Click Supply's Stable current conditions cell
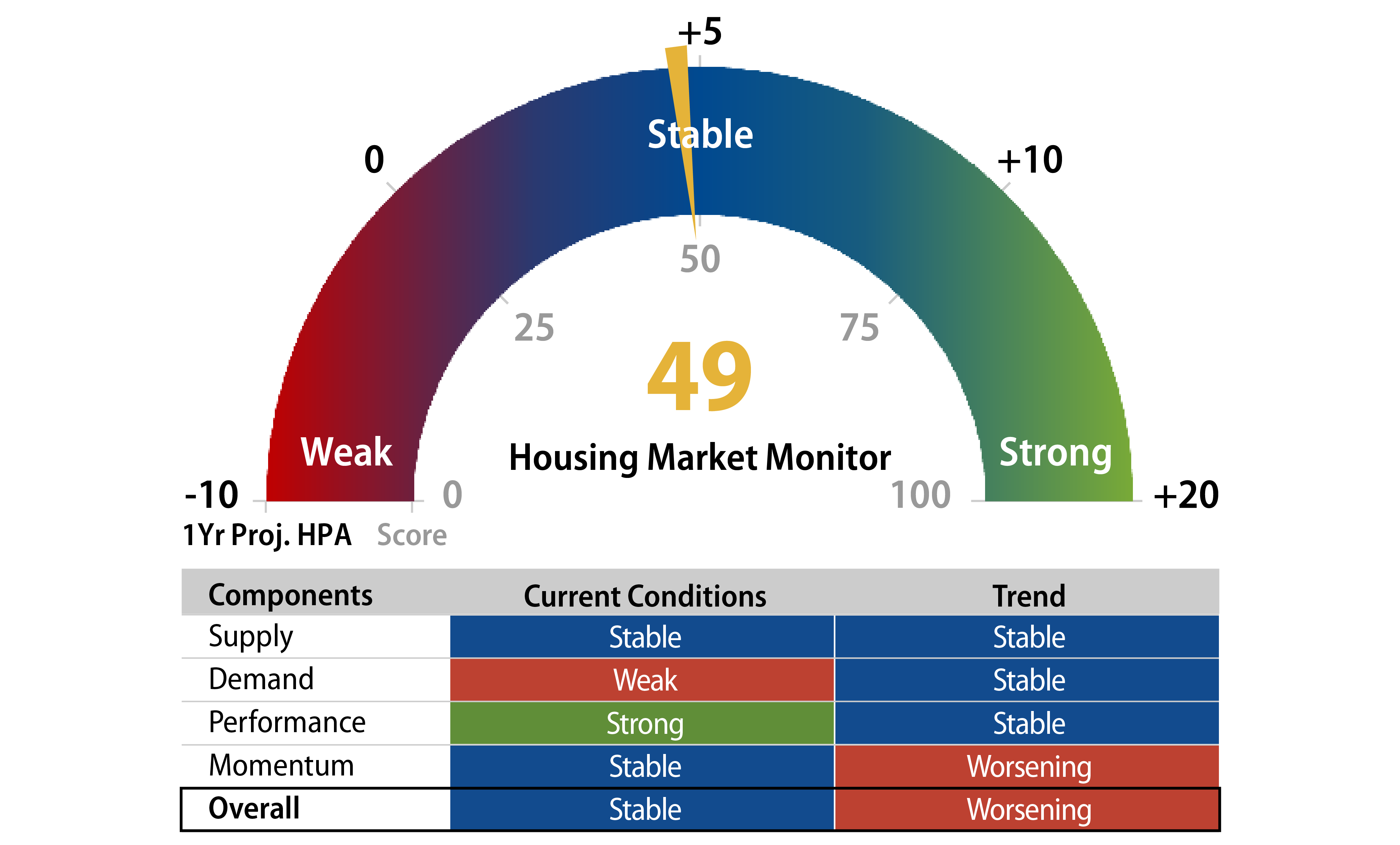Image resolution: width=1400 pixels, height=845 pixels. [645, 637]
